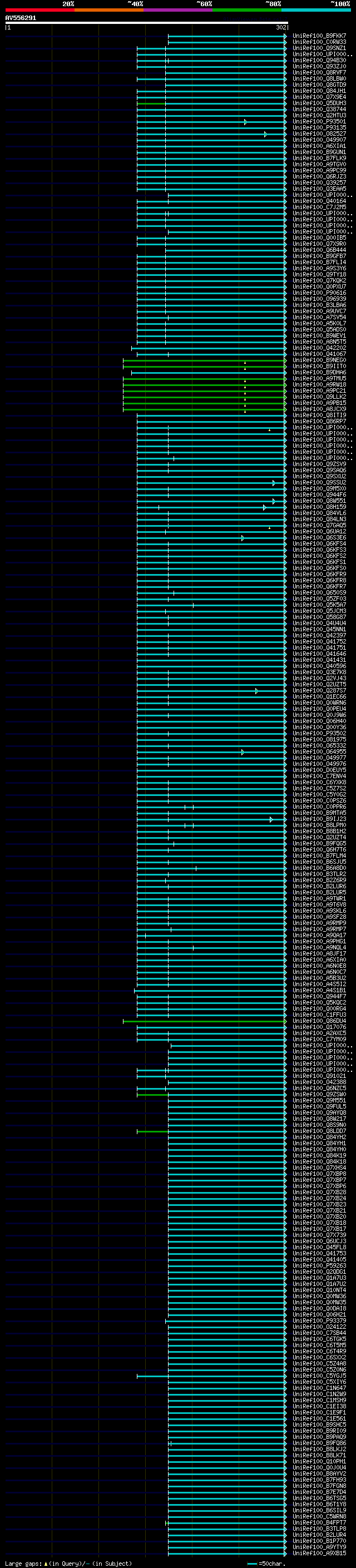Select hit label UniRef100_P93501

tap(319, 122)
